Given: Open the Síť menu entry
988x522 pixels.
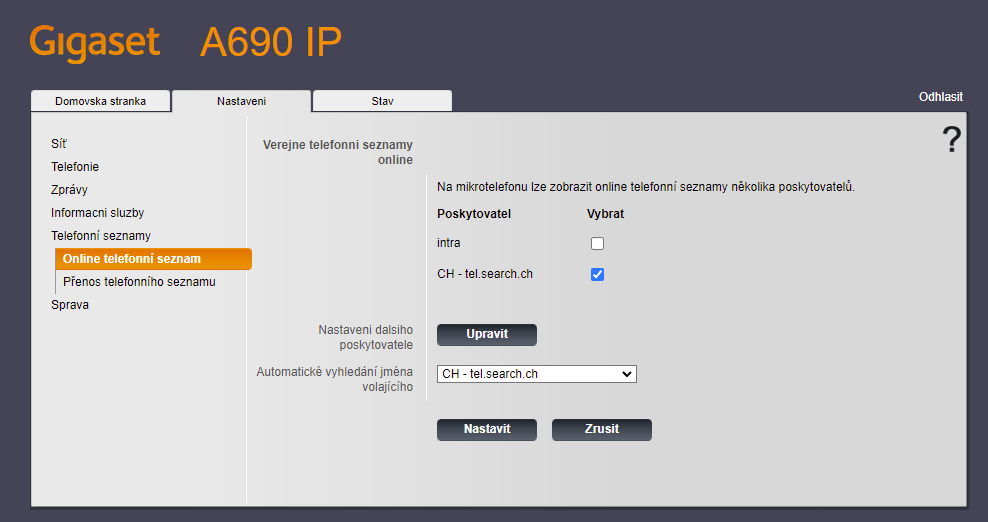Looking at the screenshot, I should (59, 144).
